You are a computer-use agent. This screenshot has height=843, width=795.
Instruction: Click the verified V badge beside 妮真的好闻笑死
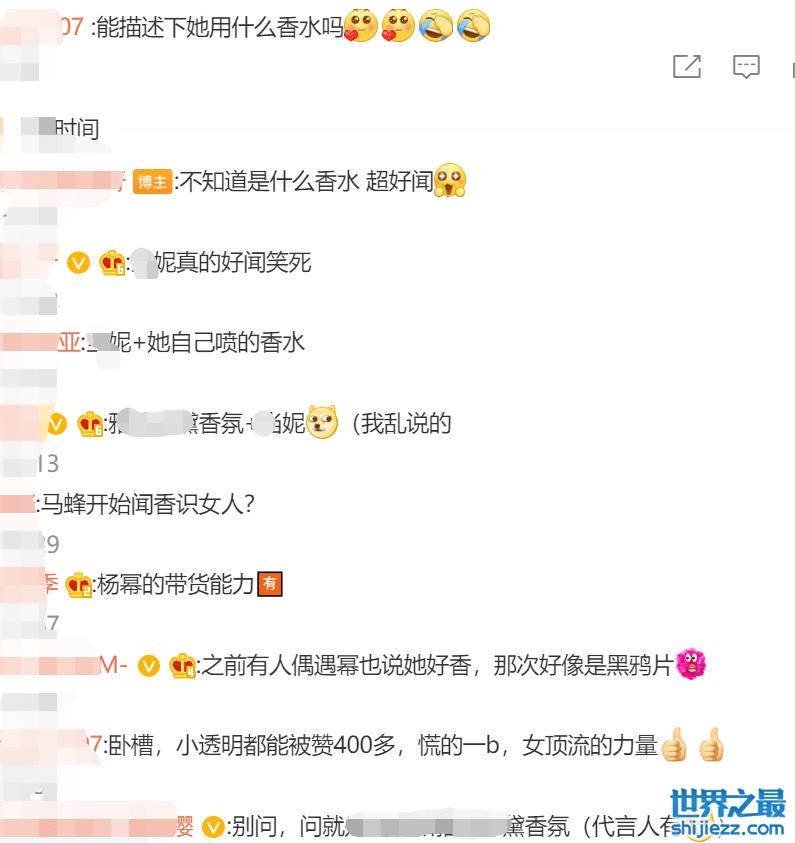[x=78, y=262]
